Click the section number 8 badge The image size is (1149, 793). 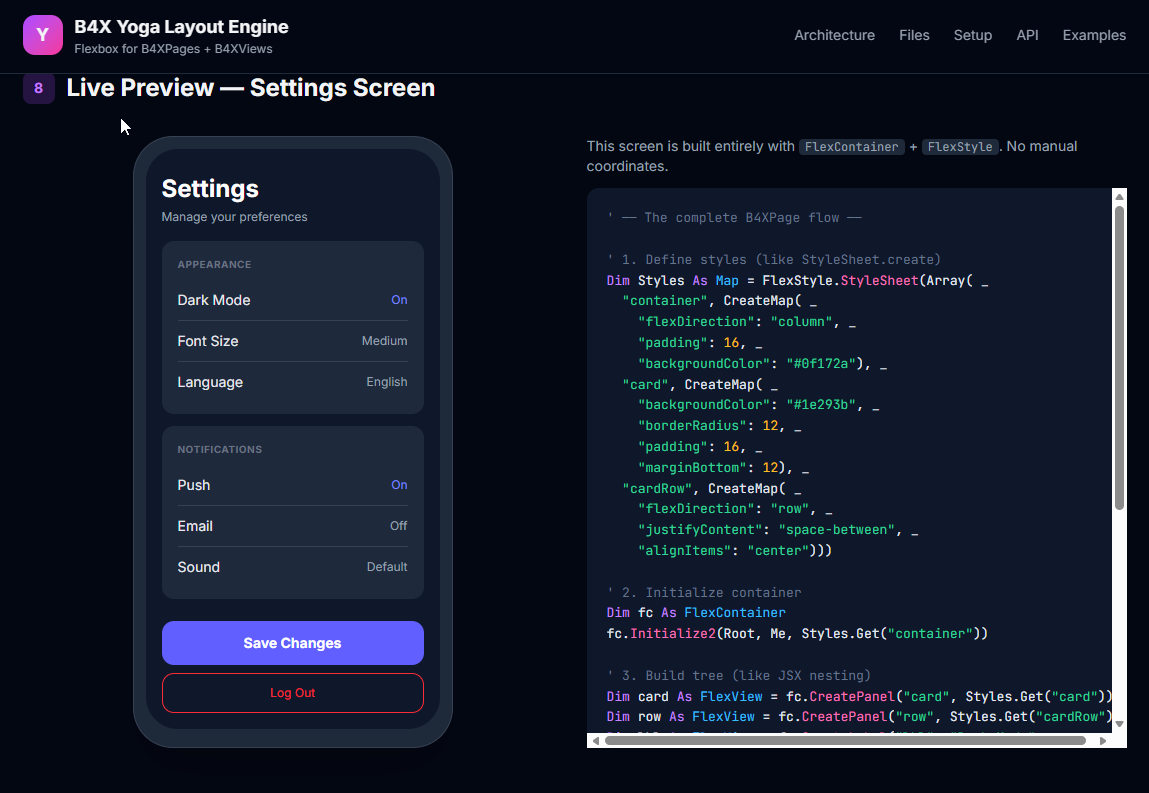pyautogui.click(x=39, y=88)
